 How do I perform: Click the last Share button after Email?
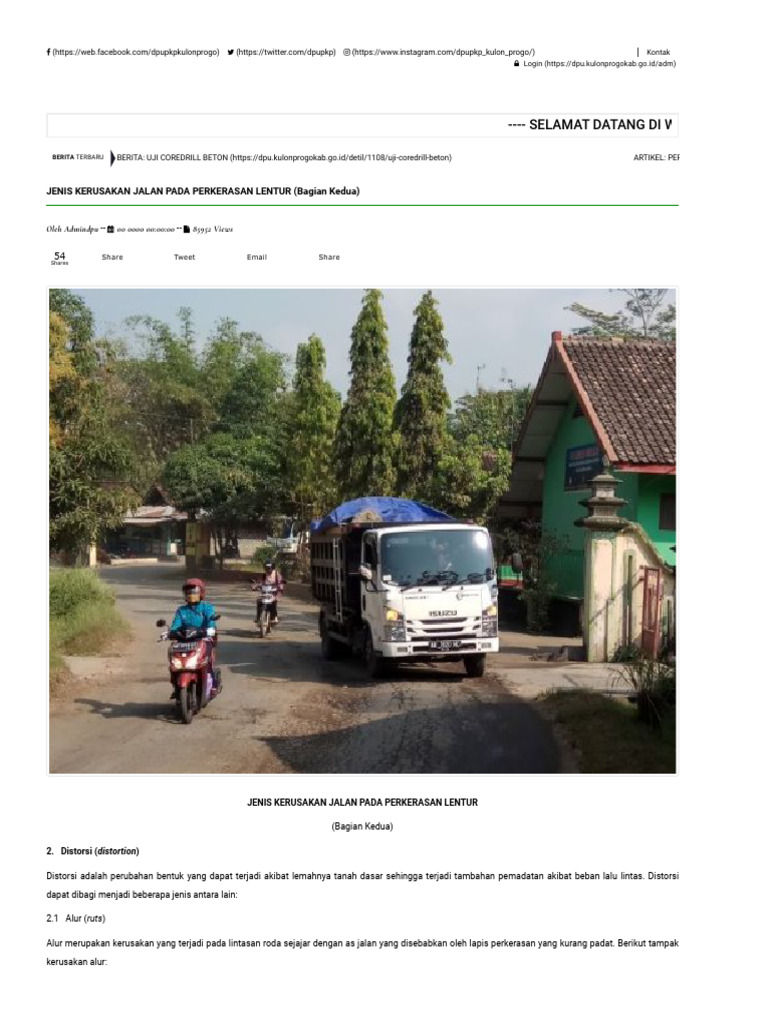click(329, 257)
